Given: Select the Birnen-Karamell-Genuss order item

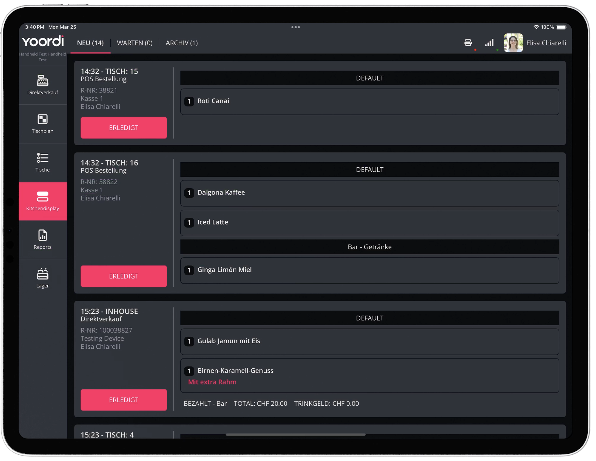Looking at the screenshot, I should [369, 375].
